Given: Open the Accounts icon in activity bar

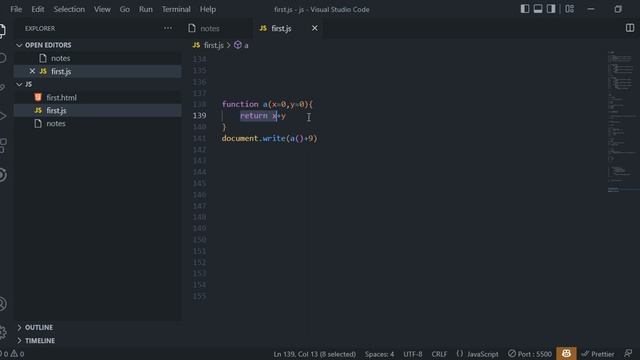Looking at the screenshot, I should [x=2, y=304].
